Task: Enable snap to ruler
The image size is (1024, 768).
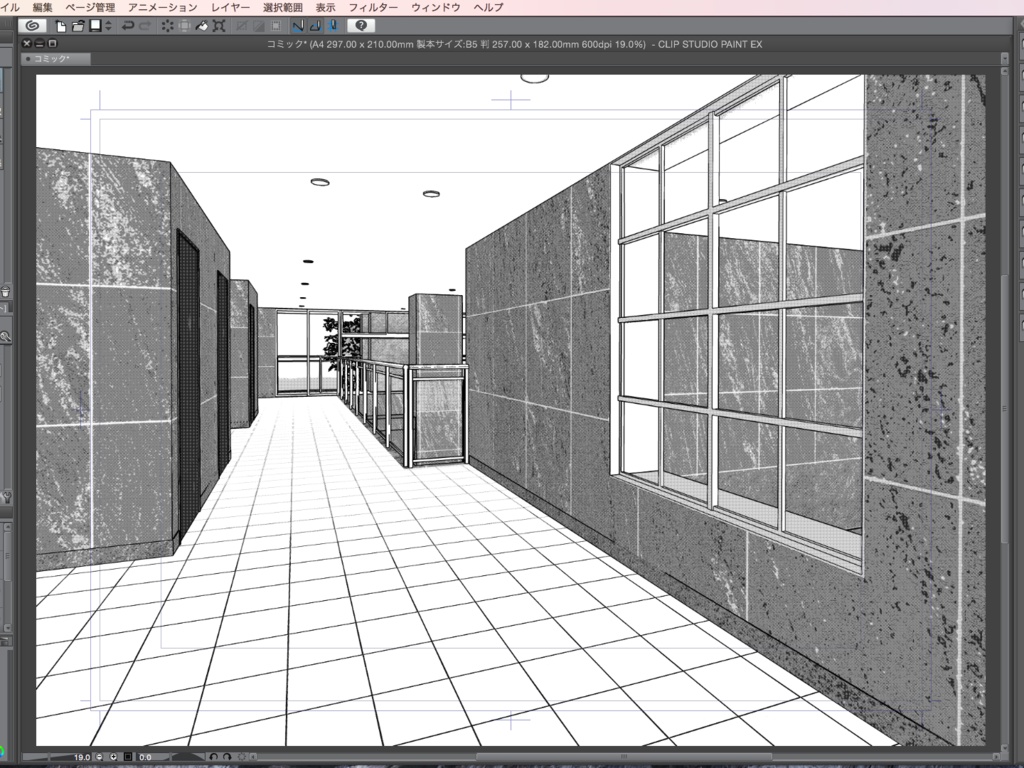Action: [x=297, y=25]
